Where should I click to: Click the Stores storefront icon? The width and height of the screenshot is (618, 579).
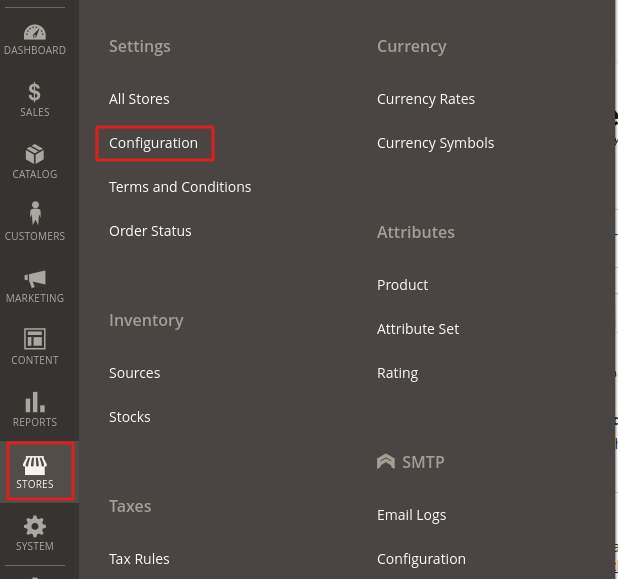(x=35, y=465)
